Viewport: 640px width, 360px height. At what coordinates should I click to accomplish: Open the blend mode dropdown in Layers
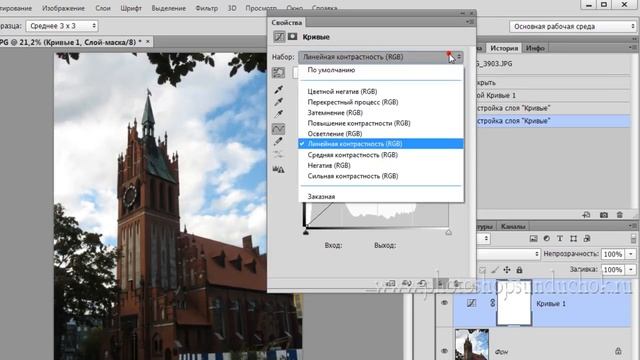pyautogui.click(x=509, y=254)
